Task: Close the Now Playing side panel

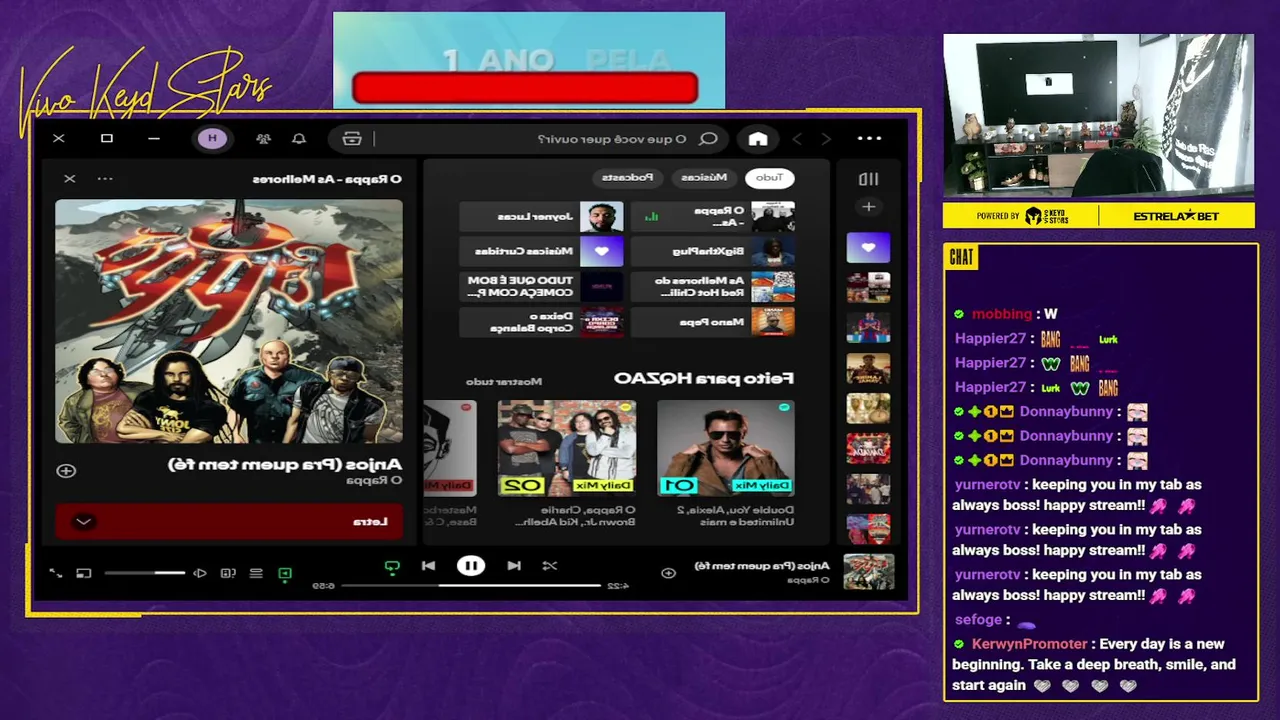Action: pos(69,179)
